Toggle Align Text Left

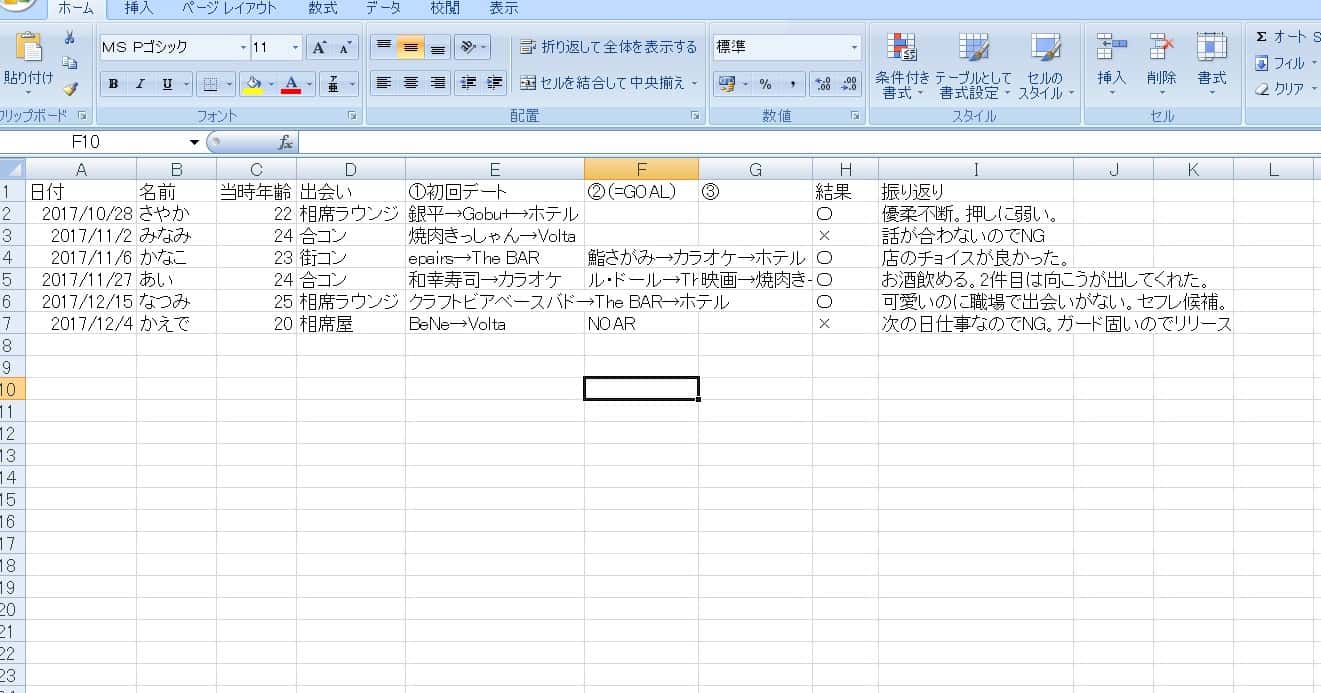(x=383, y=83)
